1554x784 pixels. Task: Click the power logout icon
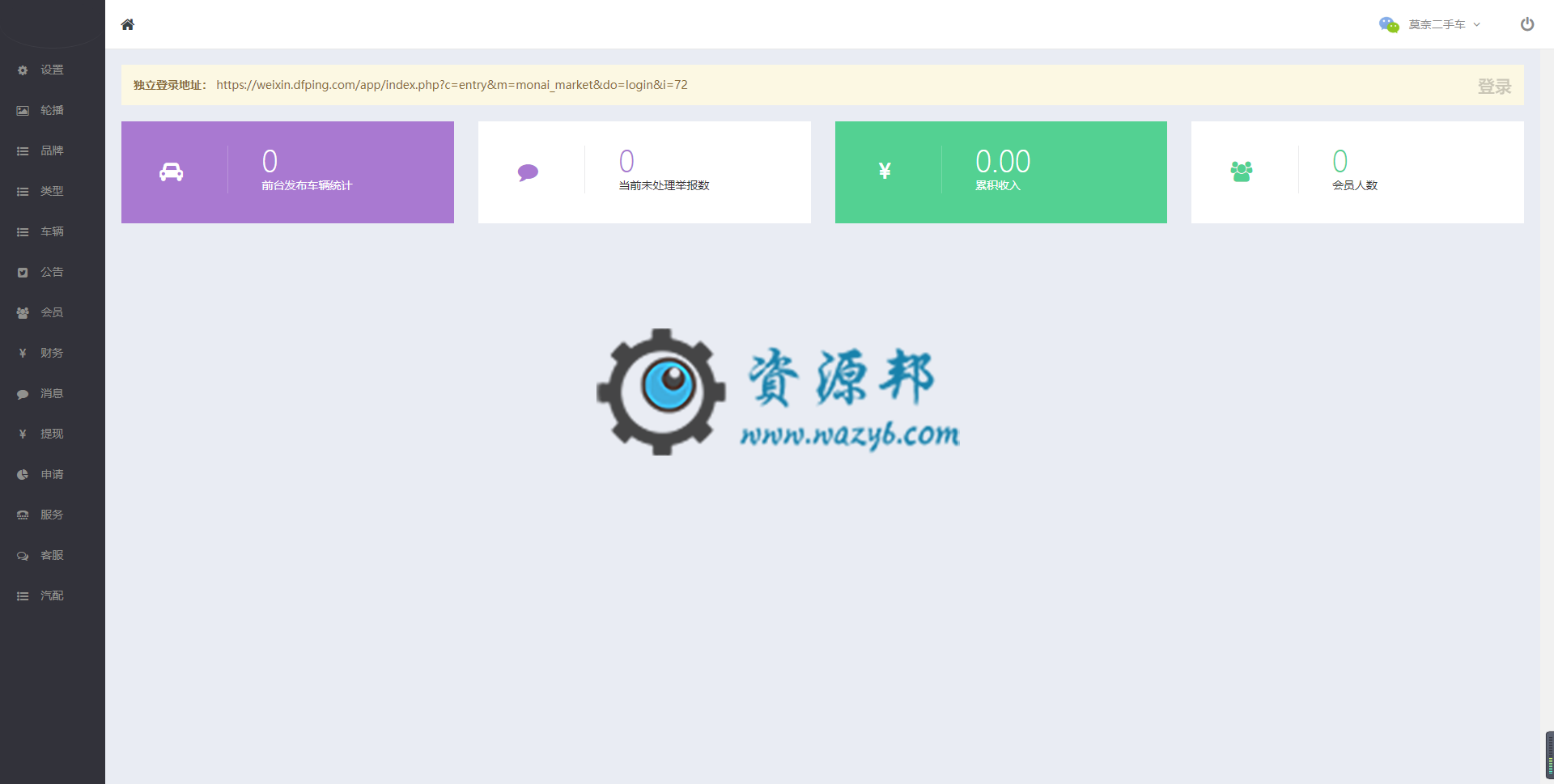click(x=1527, y=24)
